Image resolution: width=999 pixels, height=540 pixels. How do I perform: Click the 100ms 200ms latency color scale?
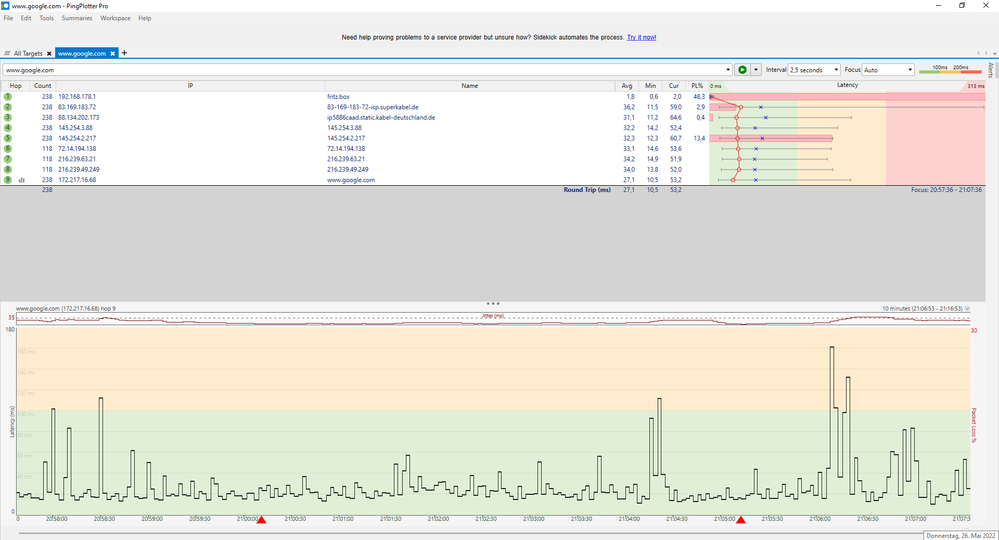coord(950,70)
